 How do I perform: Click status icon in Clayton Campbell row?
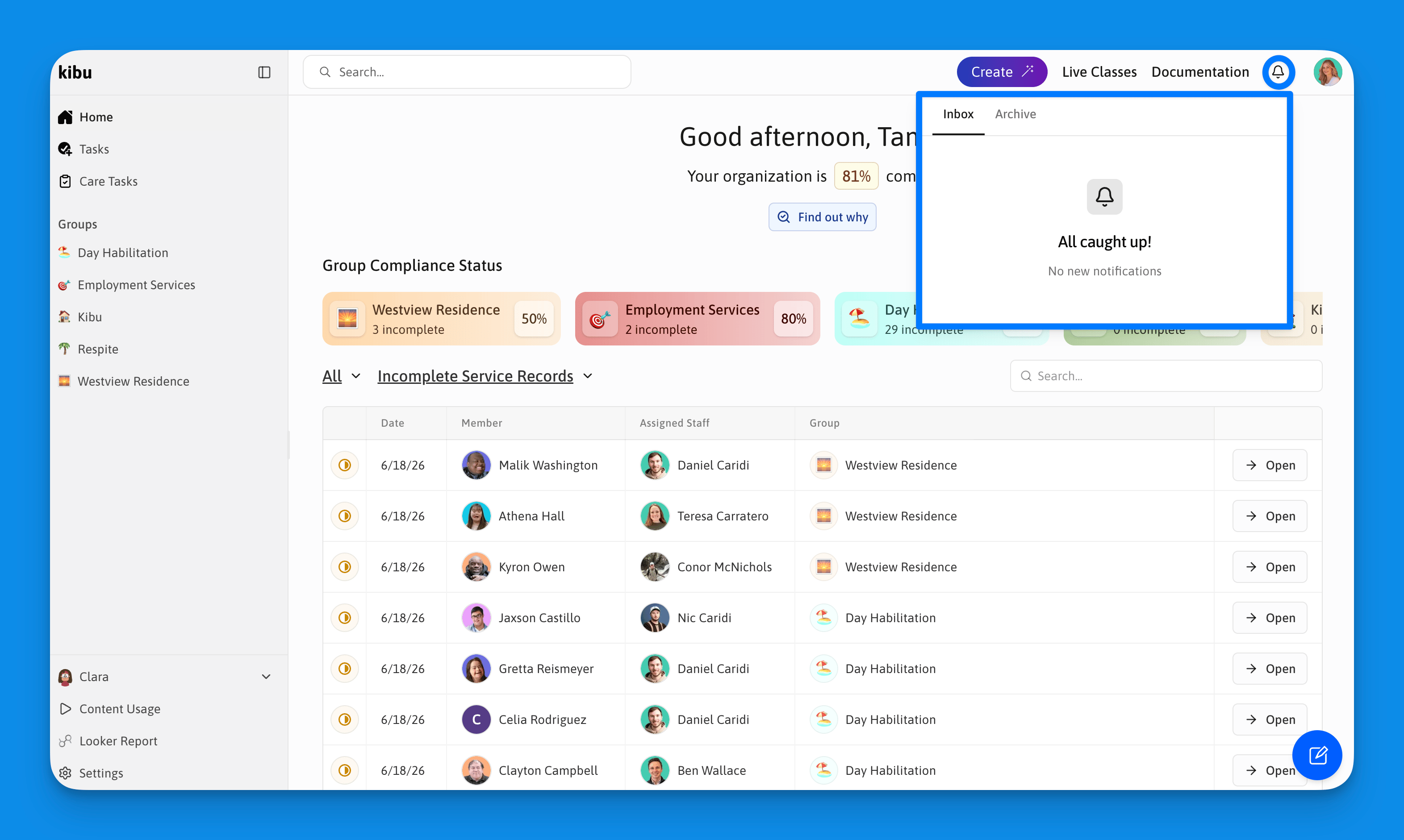tap(344, 770)
